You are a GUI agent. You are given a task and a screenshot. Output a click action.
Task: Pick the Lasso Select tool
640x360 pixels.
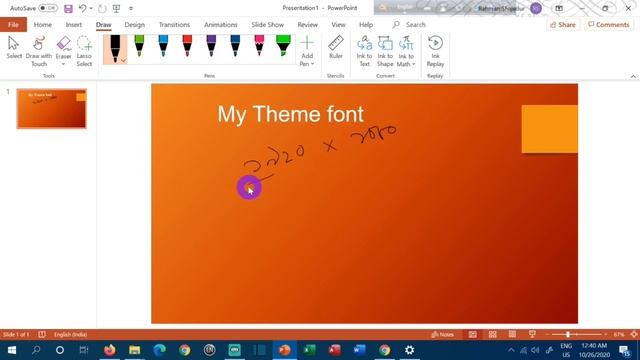(84, 51)
